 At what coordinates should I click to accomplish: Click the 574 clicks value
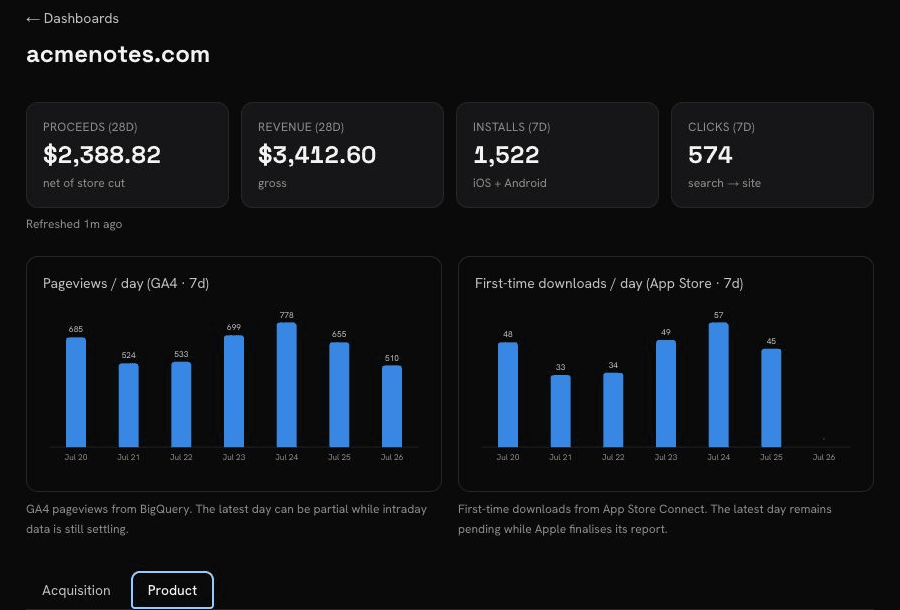[710, 155]
